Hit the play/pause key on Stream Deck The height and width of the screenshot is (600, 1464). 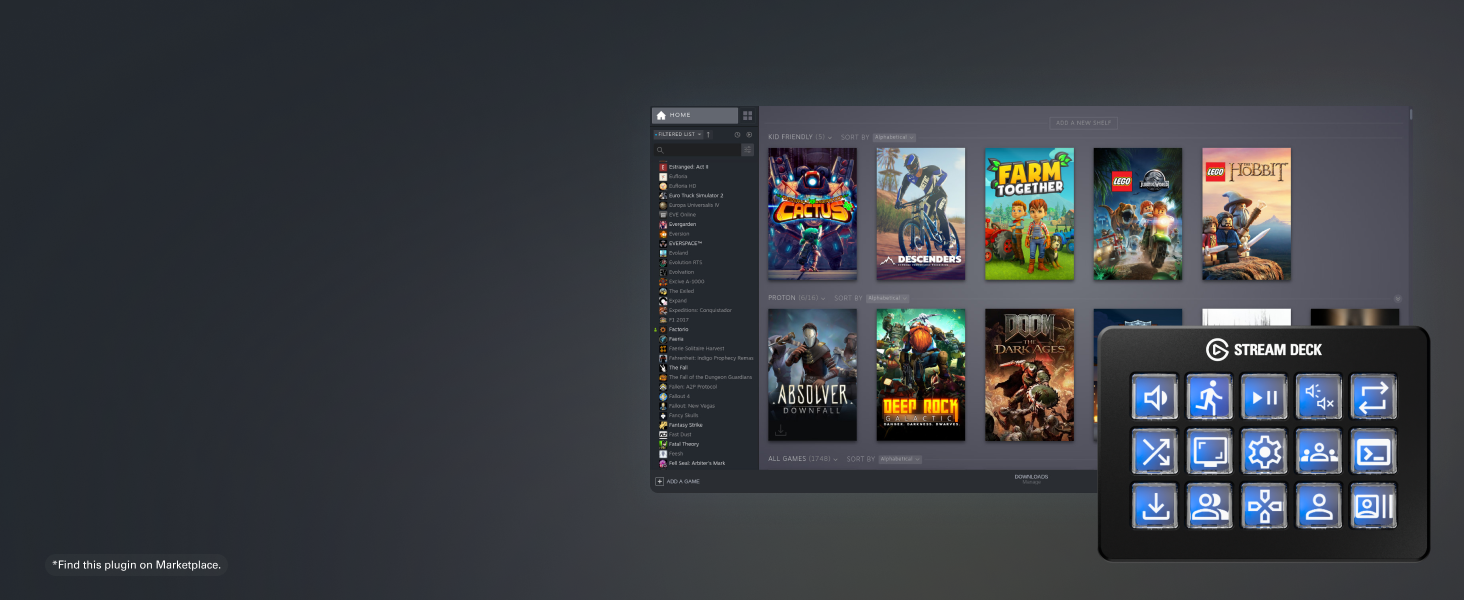[x=1264, y=397]
